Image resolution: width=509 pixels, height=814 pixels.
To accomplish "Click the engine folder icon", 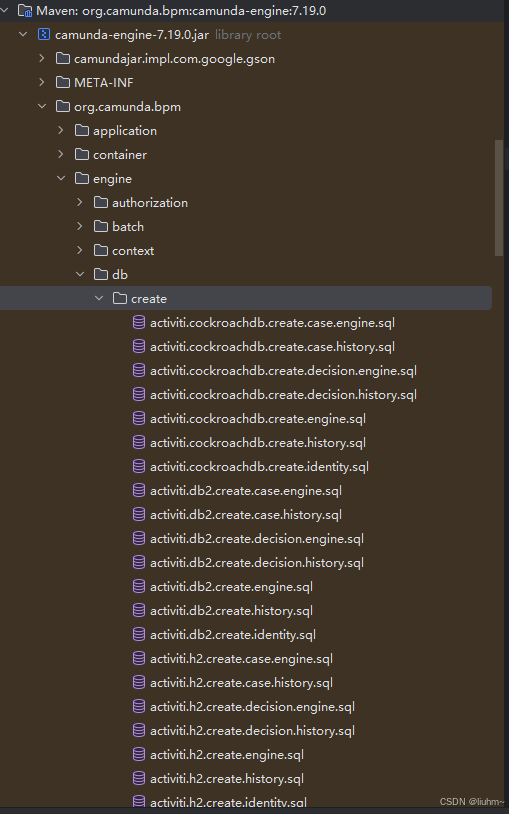I will 82,179.
